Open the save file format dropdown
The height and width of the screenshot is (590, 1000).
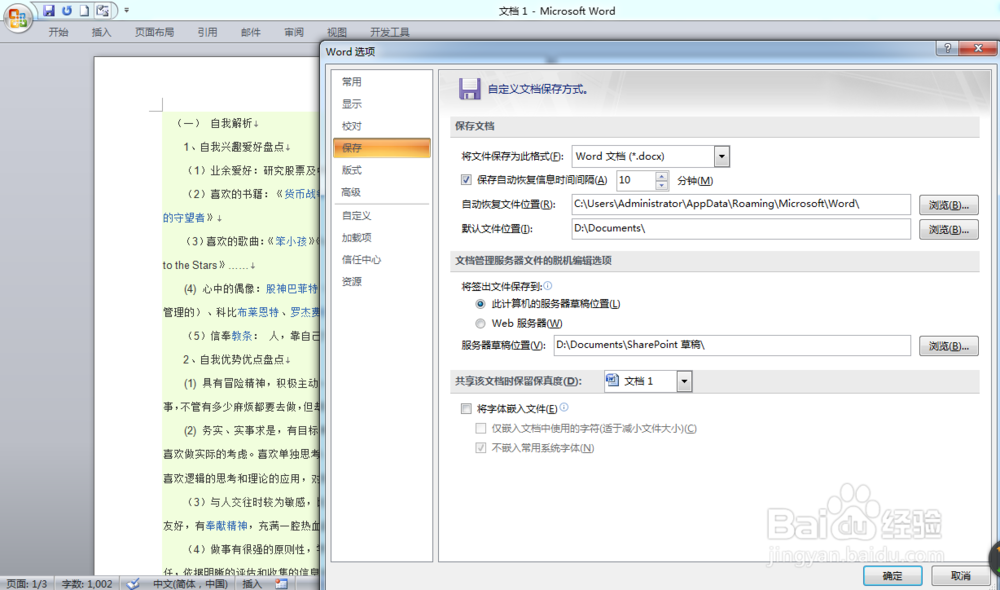721,156
